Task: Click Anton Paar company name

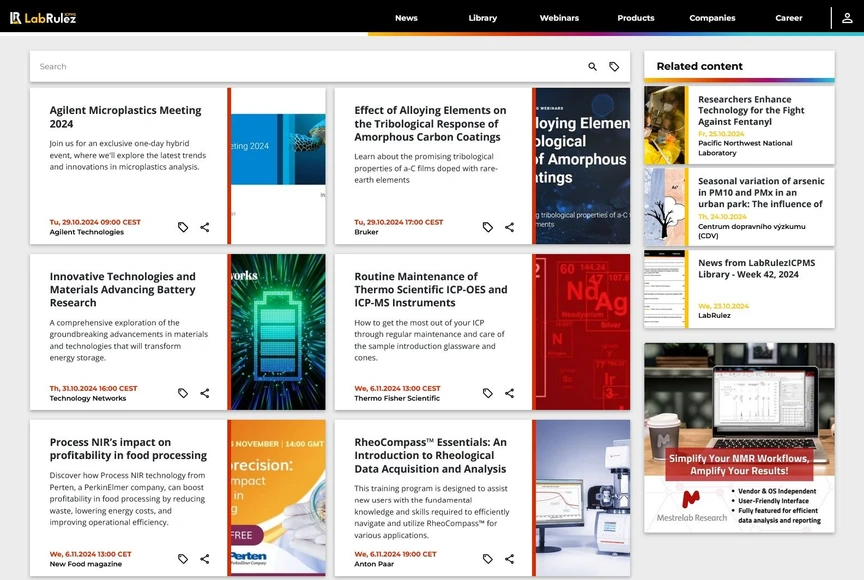Action: (x=374, y=564)
